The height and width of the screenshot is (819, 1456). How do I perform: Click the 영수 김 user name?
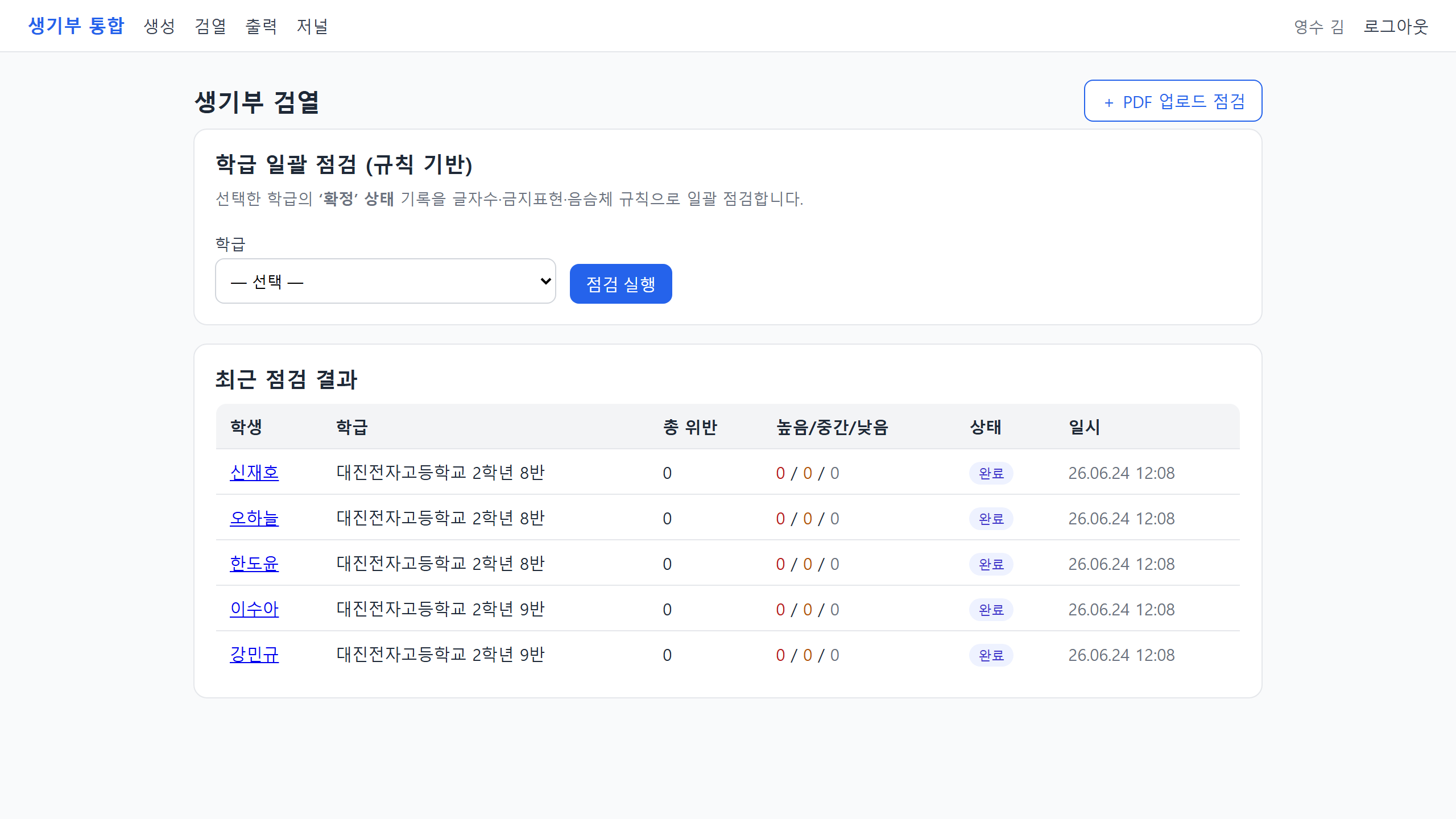pos(1319,26)
